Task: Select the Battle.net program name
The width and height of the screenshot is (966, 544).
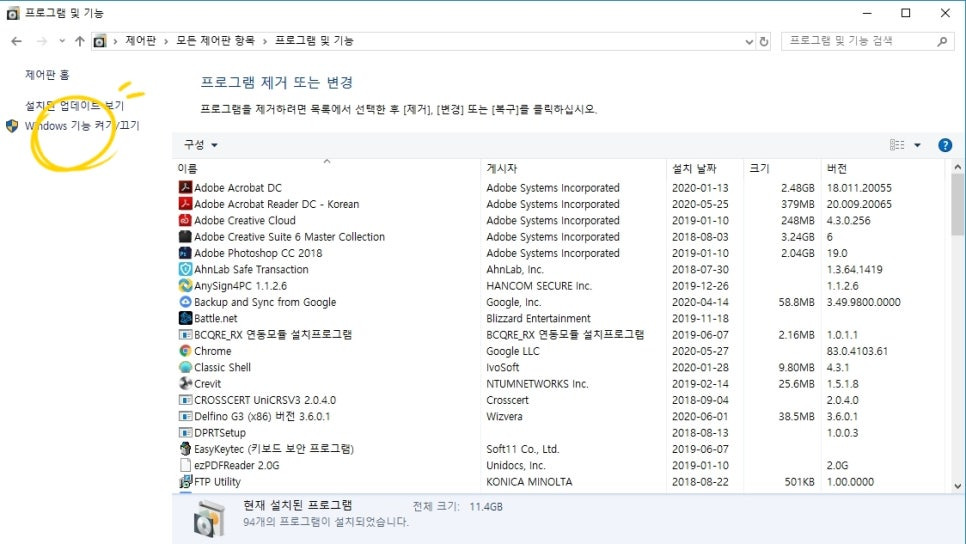Action: pos(216,319)
